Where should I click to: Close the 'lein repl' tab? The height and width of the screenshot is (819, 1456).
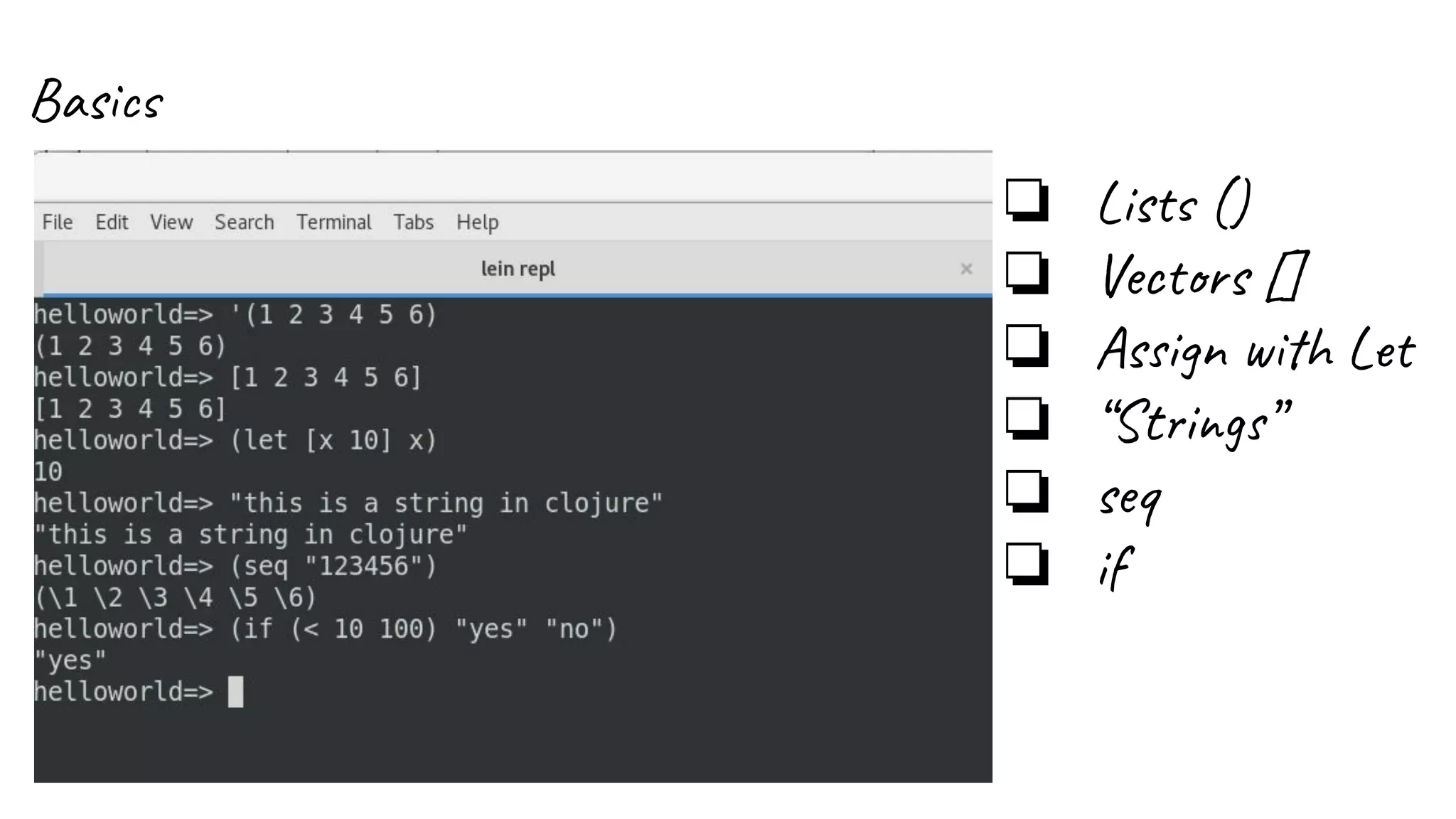tap(966, 269)
